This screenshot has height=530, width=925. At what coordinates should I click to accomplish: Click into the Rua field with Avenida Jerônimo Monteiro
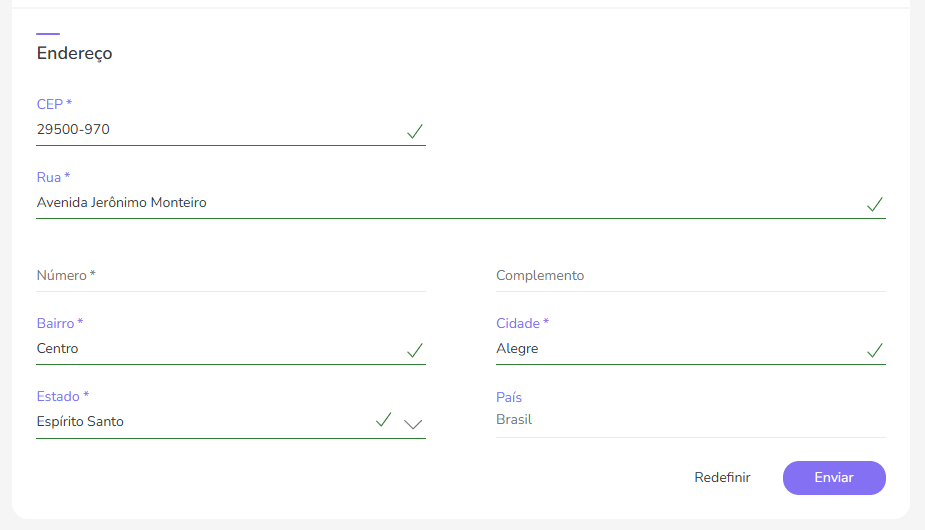pyautogui.click(x=440, y=203)
